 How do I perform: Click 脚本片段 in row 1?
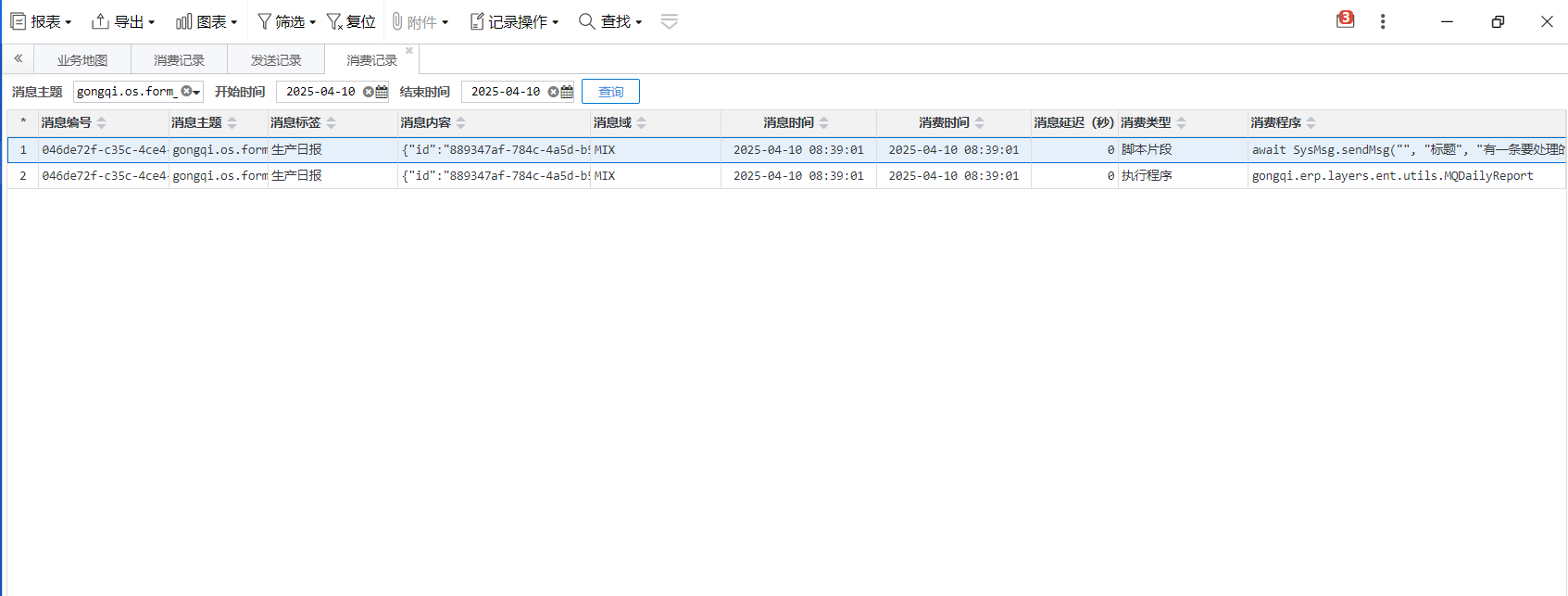pos(1147,149)
